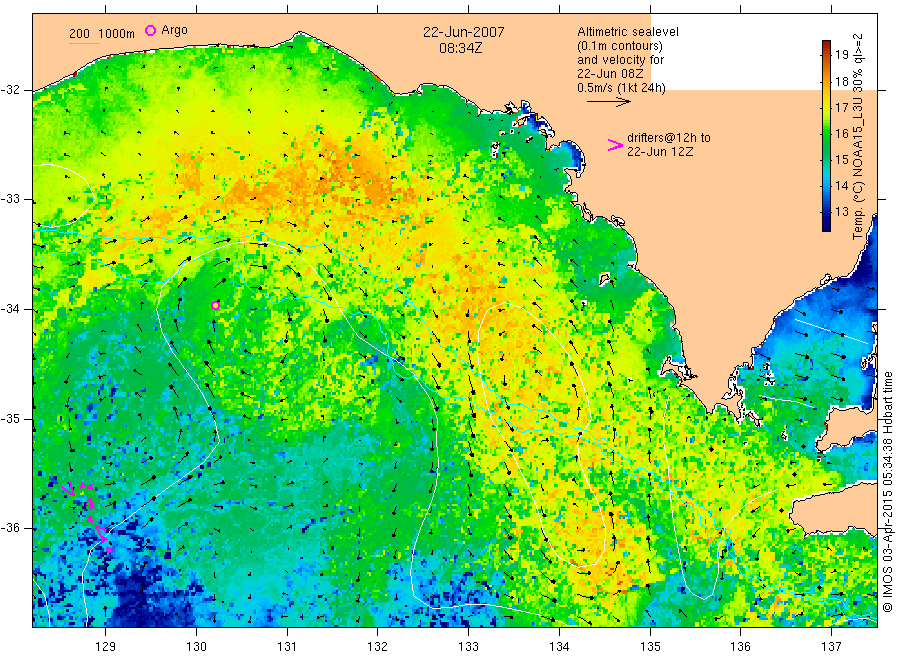Click the "22-Jun 12Z" drifter date text
This screenshot has width=900, height=660.
[660, 152]
